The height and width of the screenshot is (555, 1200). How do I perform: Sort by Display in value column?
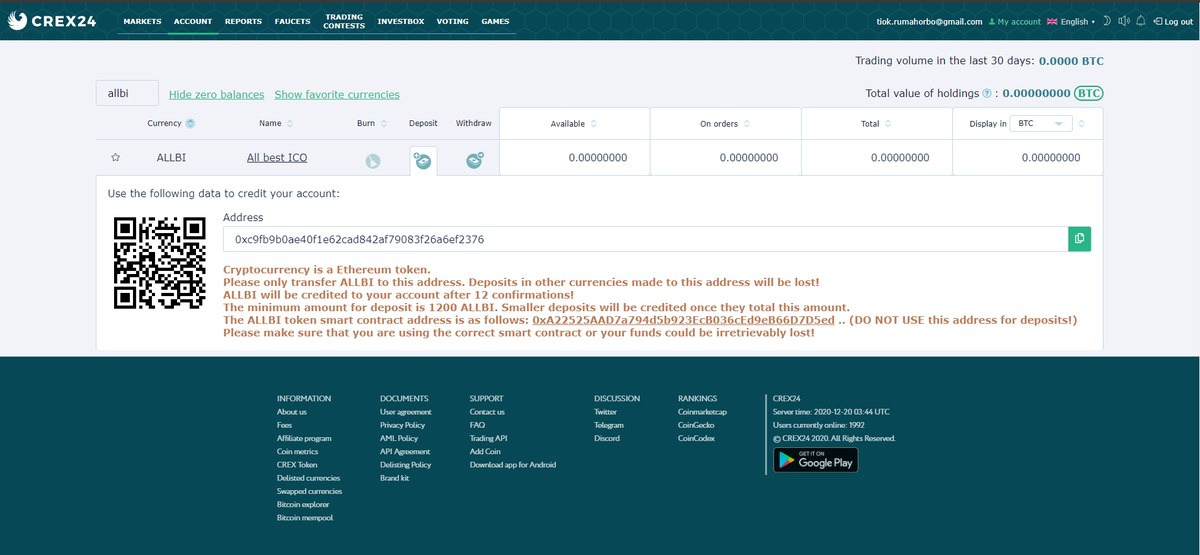point(1082,124)
